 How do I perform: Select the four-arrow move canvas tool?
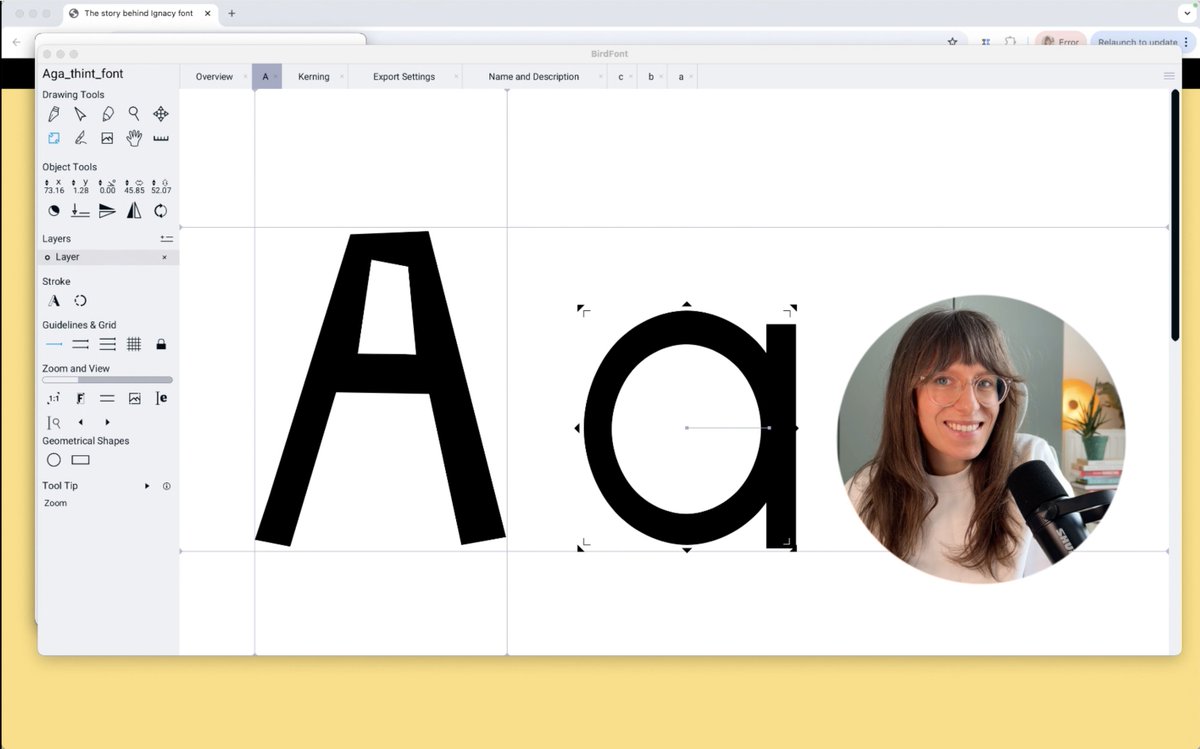[x=161, y=114]
